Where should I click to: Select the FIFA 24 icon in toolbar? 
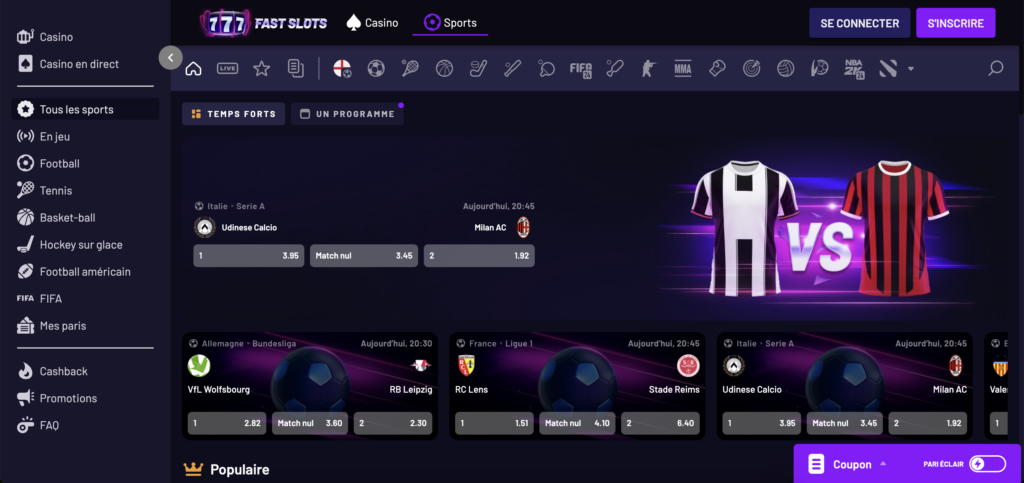click(581, 68)
